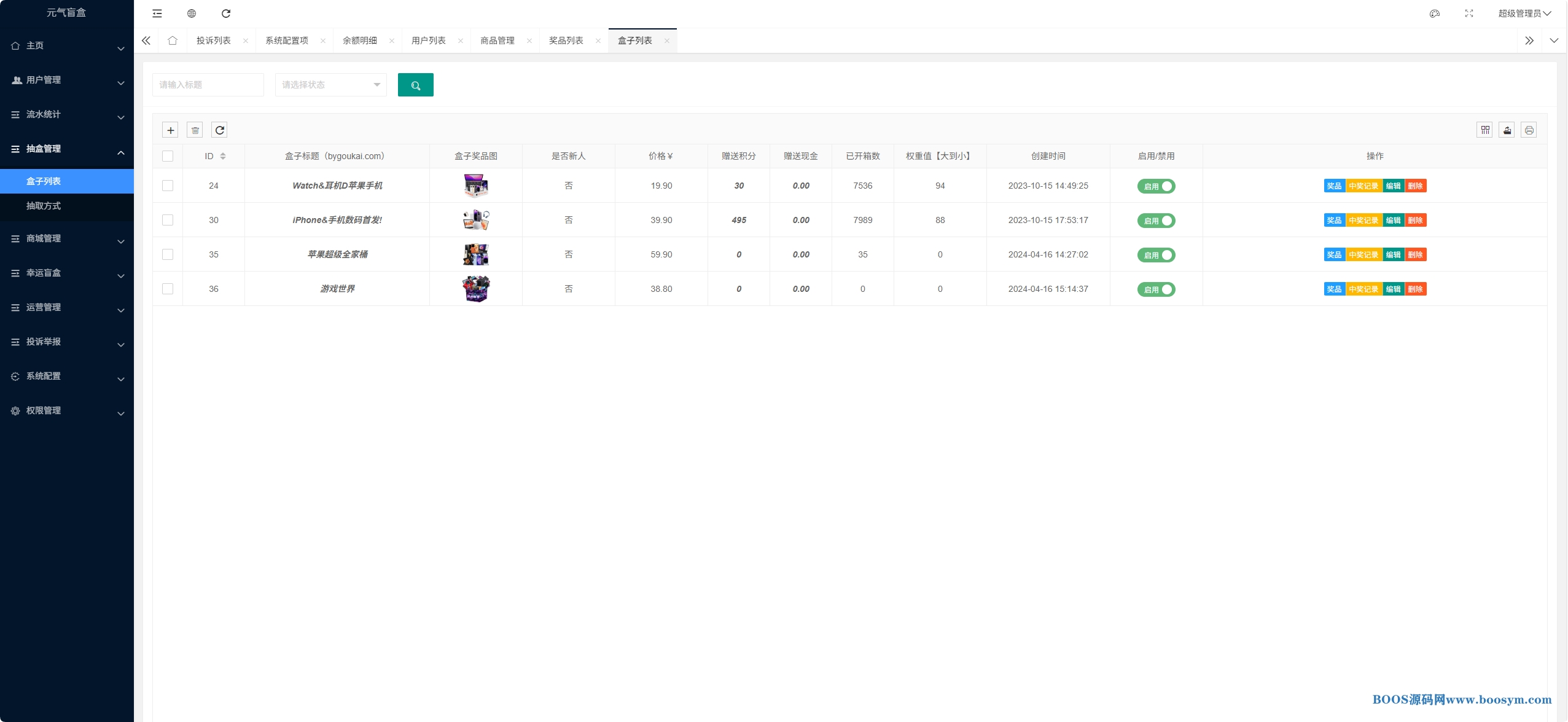Click 编辑 button for 游戏世界 row

(x=1393, y=289)
